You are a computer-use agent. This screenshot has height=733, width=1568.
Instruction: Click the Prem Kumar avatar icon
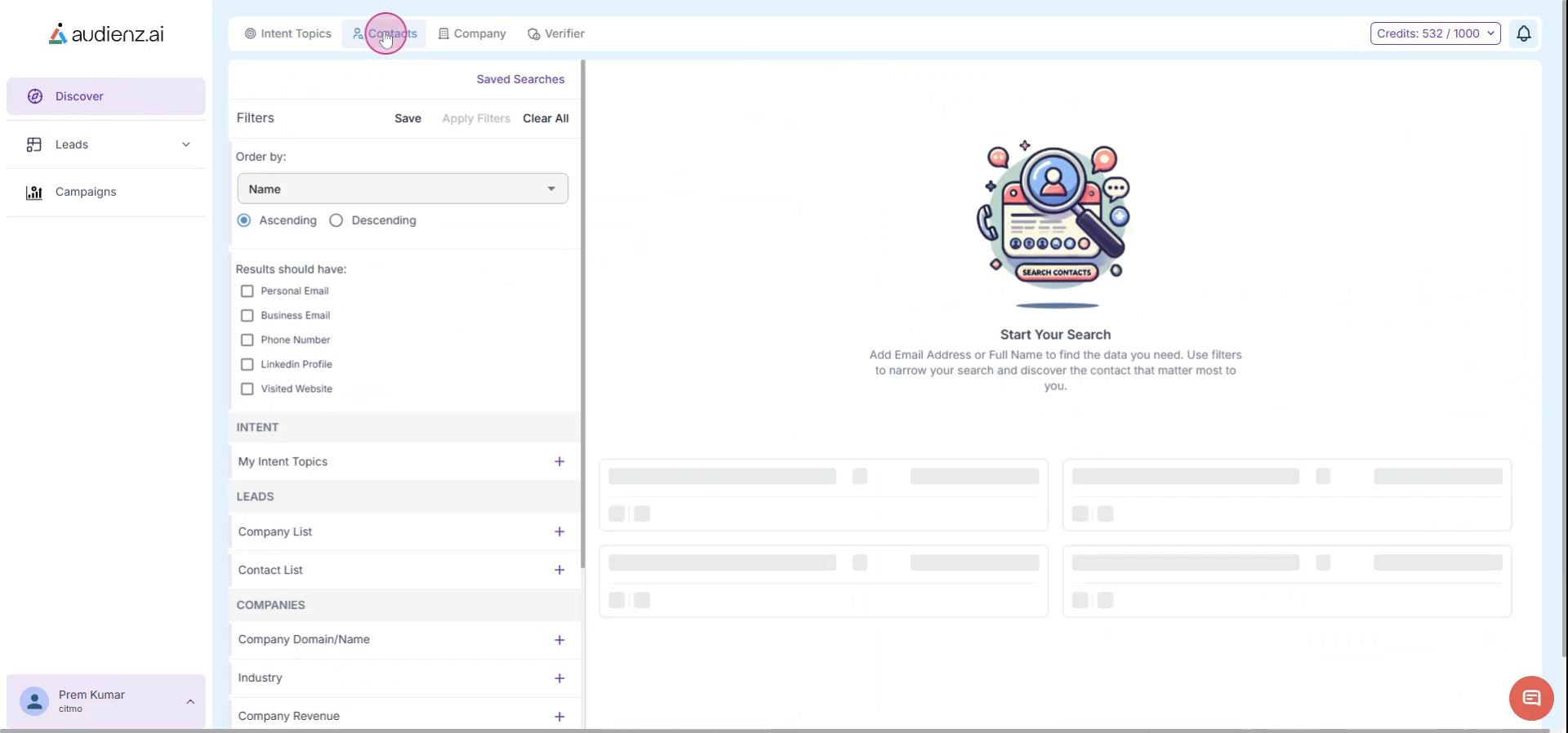[34, 701]
